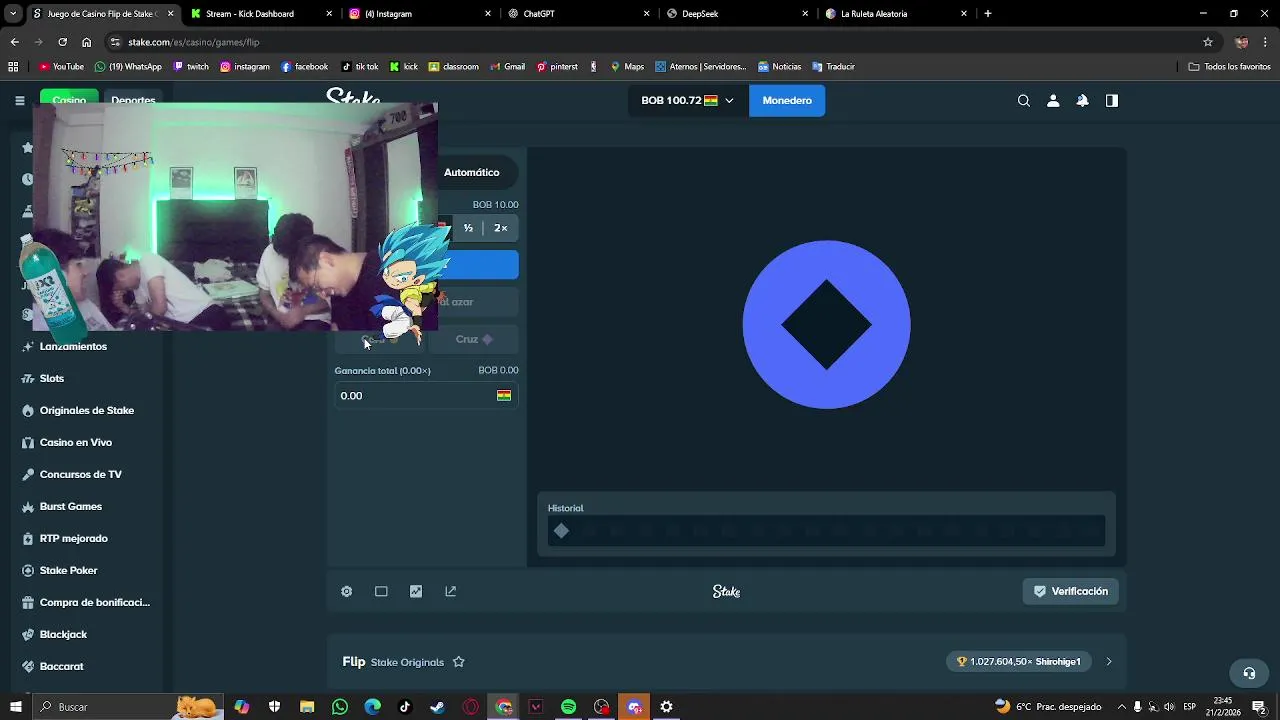Screen dimensions: 1280x720
Task: Open the twitch bookmark
Action: (191, 67)
